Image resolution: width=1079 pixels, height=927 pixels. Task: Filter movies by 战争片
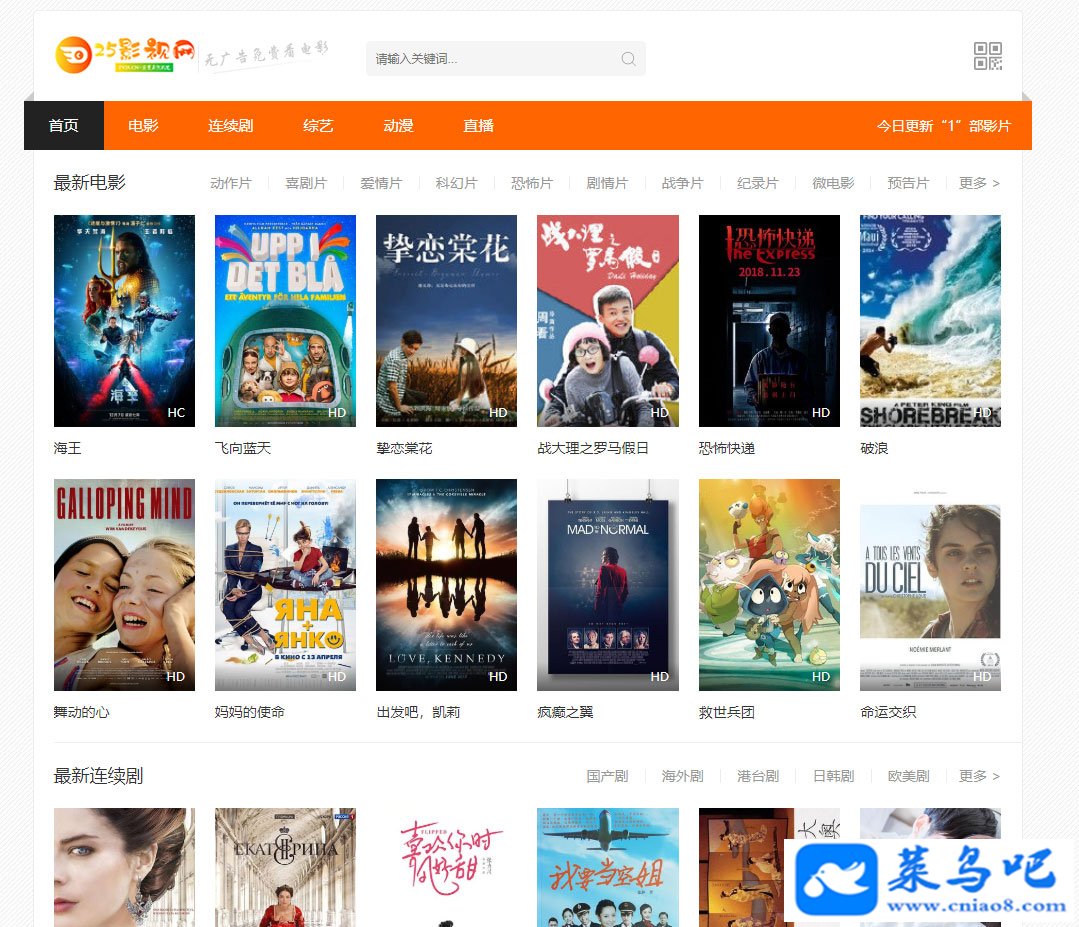pyautogui.click(x=683, y=183)
